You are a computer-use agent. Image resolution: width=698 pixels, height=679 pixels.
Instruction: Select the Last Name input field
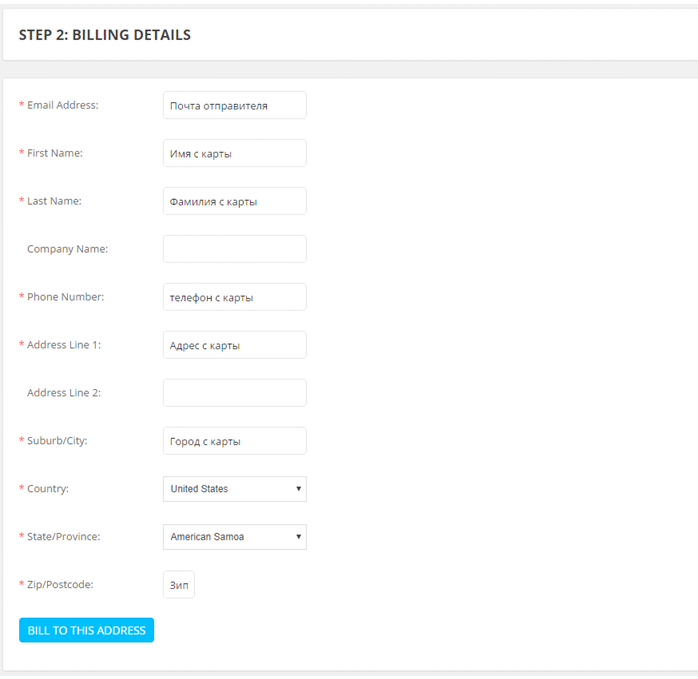pyautogui.click(x=234, y=201)
